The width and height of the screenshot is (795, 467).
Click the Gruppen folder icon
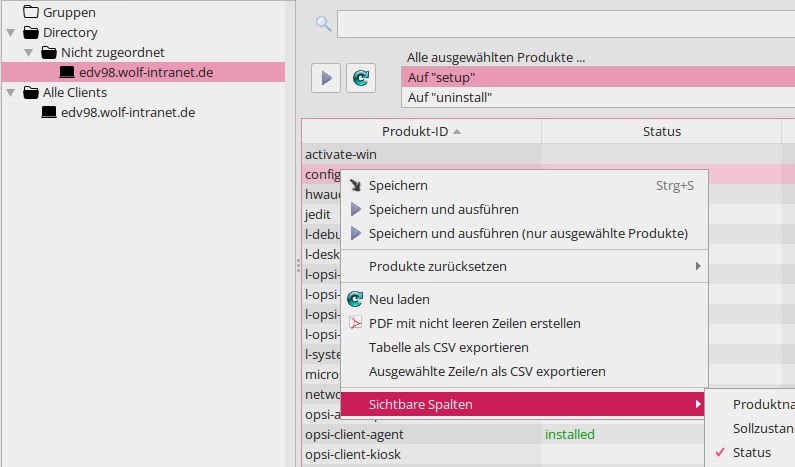pyautogui.click(x=31, y=12)
